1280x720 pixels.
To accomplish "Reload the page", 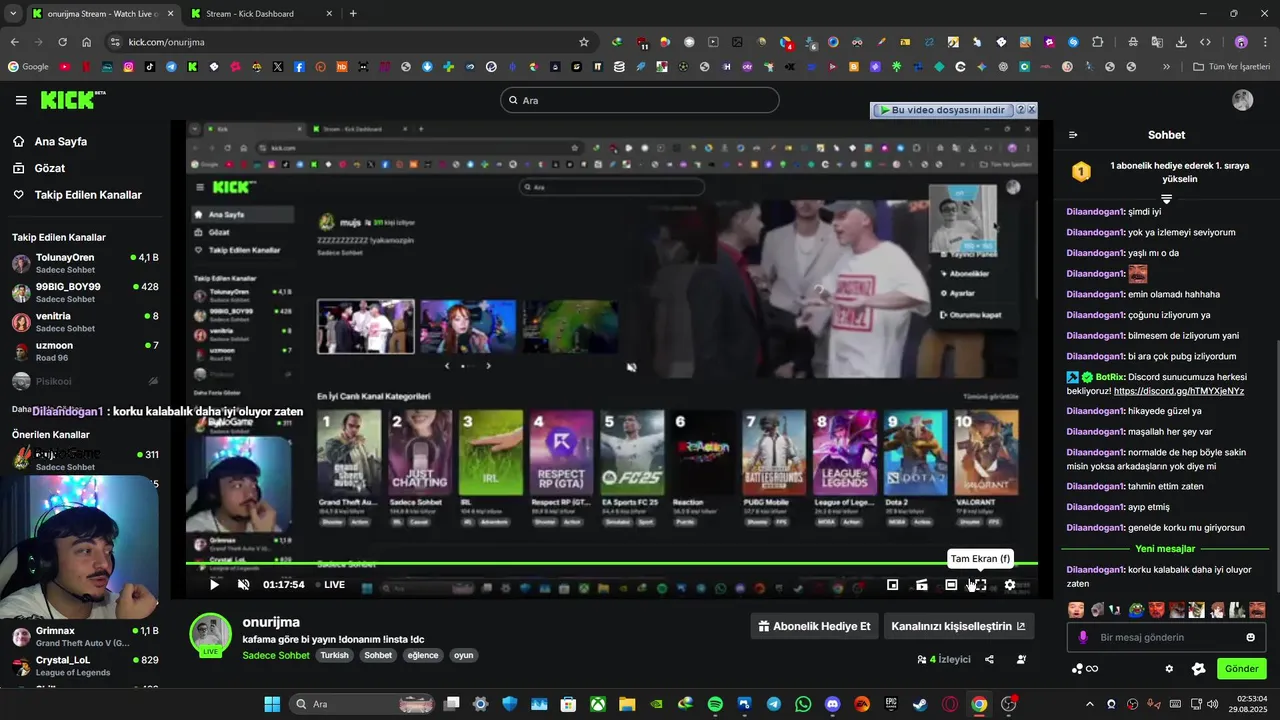I will [62, 42].
